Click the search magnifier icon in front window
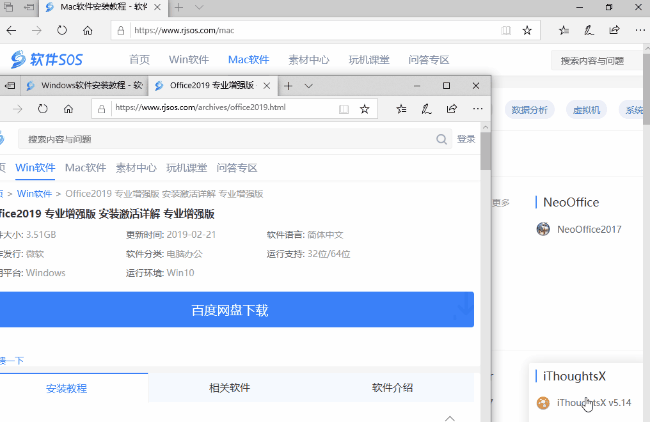This screenshot has width=650, height=422. pos(441,139)
